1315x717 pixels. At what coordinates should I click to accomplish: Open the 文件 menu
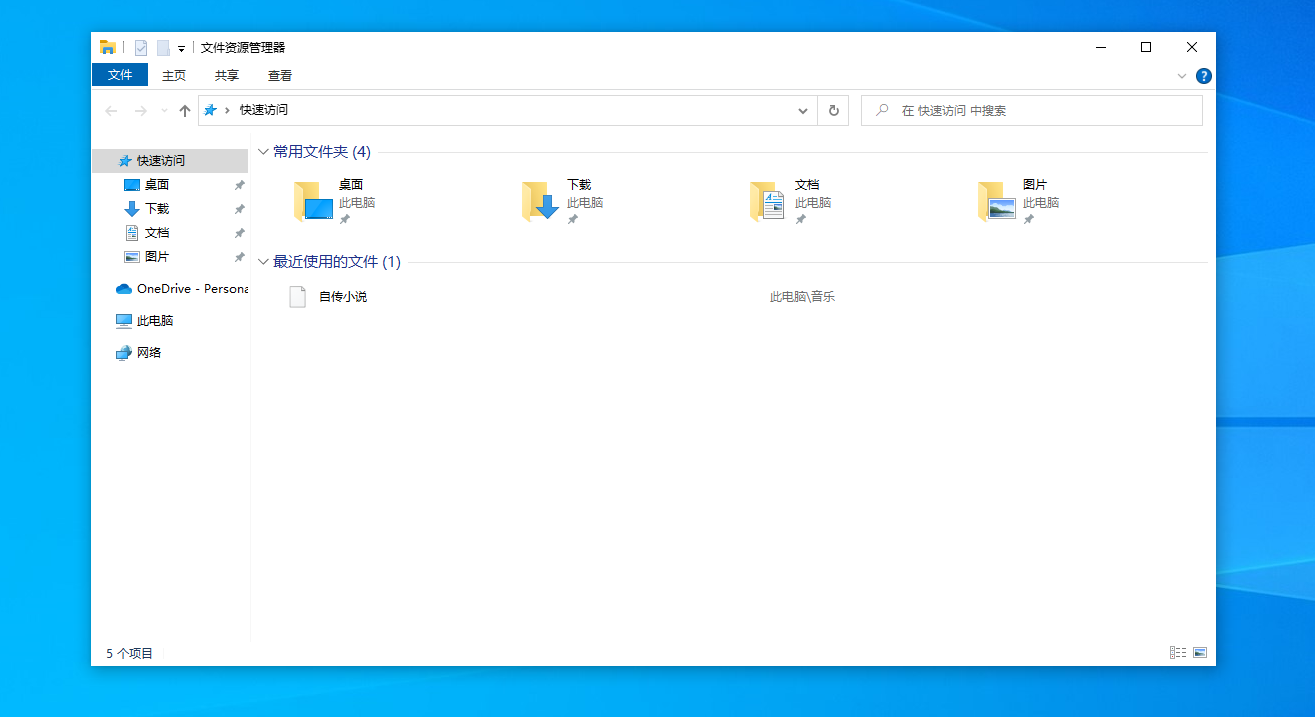click(x=120, y=75)
